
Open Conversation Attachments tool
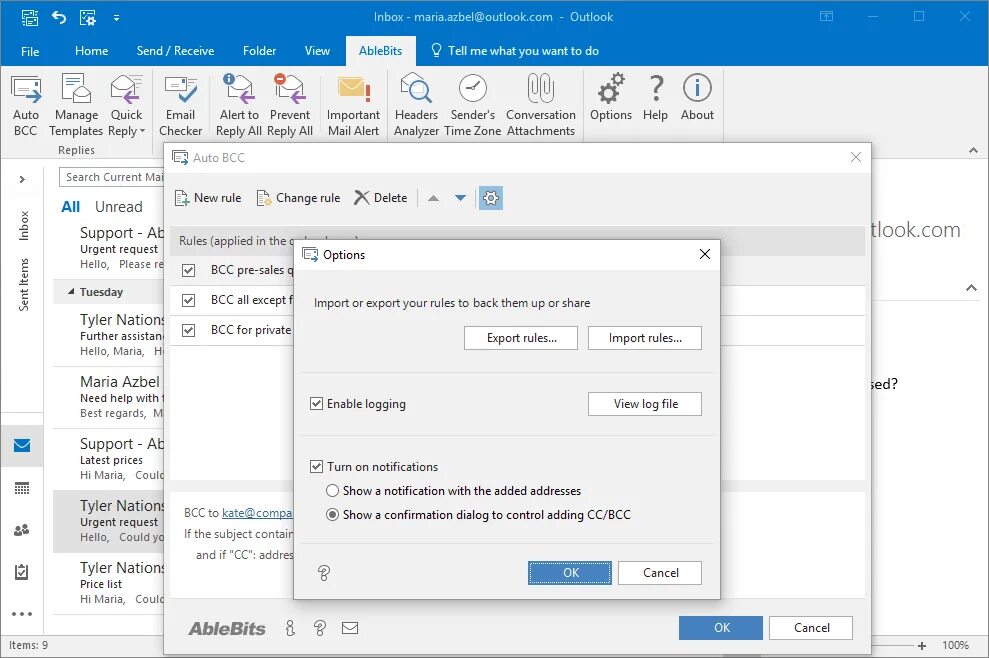click(x=541, y=105)
